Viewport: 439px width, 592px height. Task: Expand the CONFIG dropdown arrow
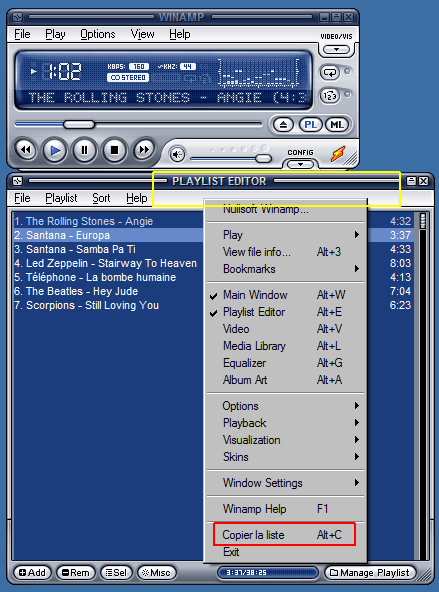pos(300,164)
